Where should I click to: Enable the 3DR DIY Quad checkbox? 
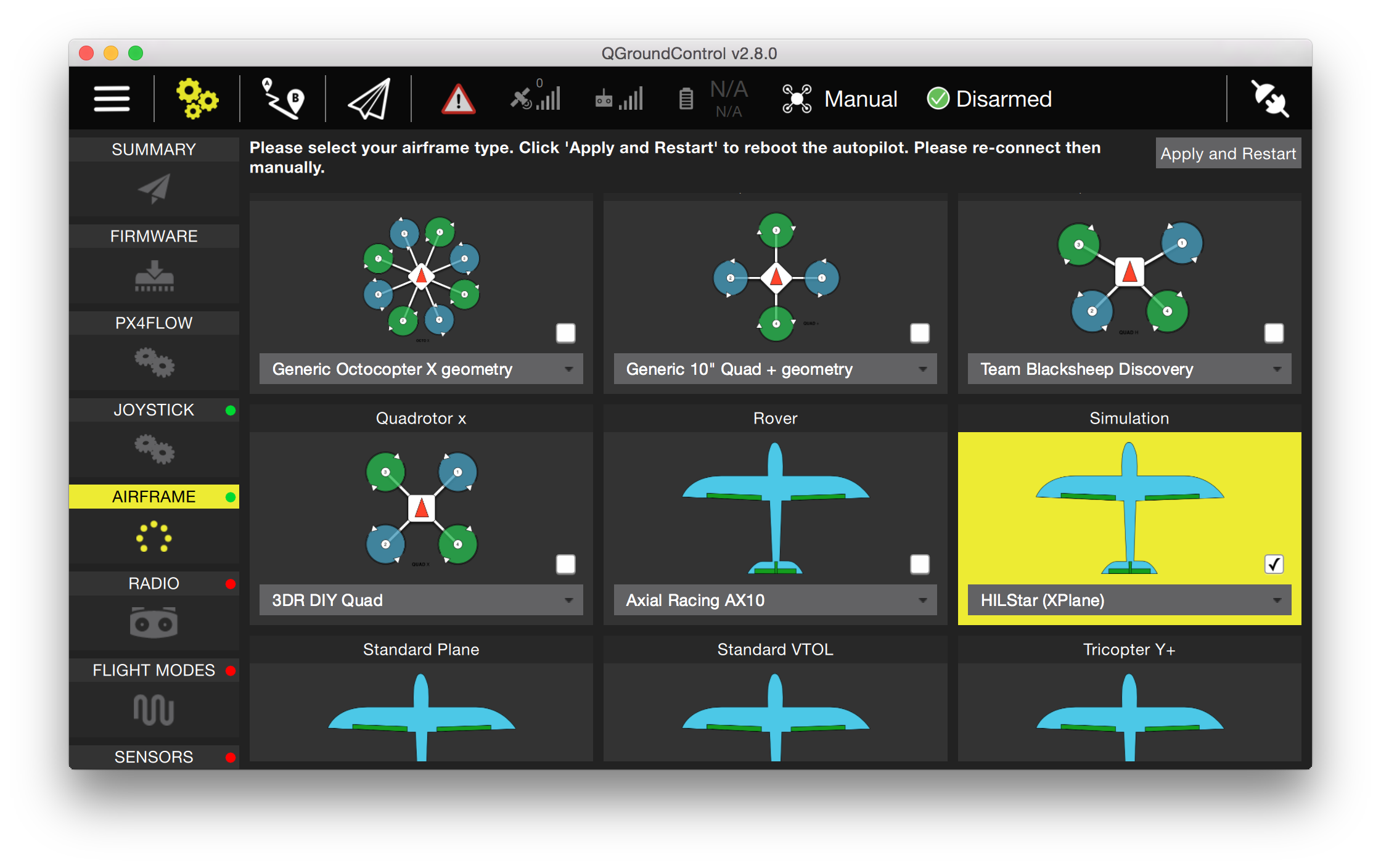pos(565,564)
